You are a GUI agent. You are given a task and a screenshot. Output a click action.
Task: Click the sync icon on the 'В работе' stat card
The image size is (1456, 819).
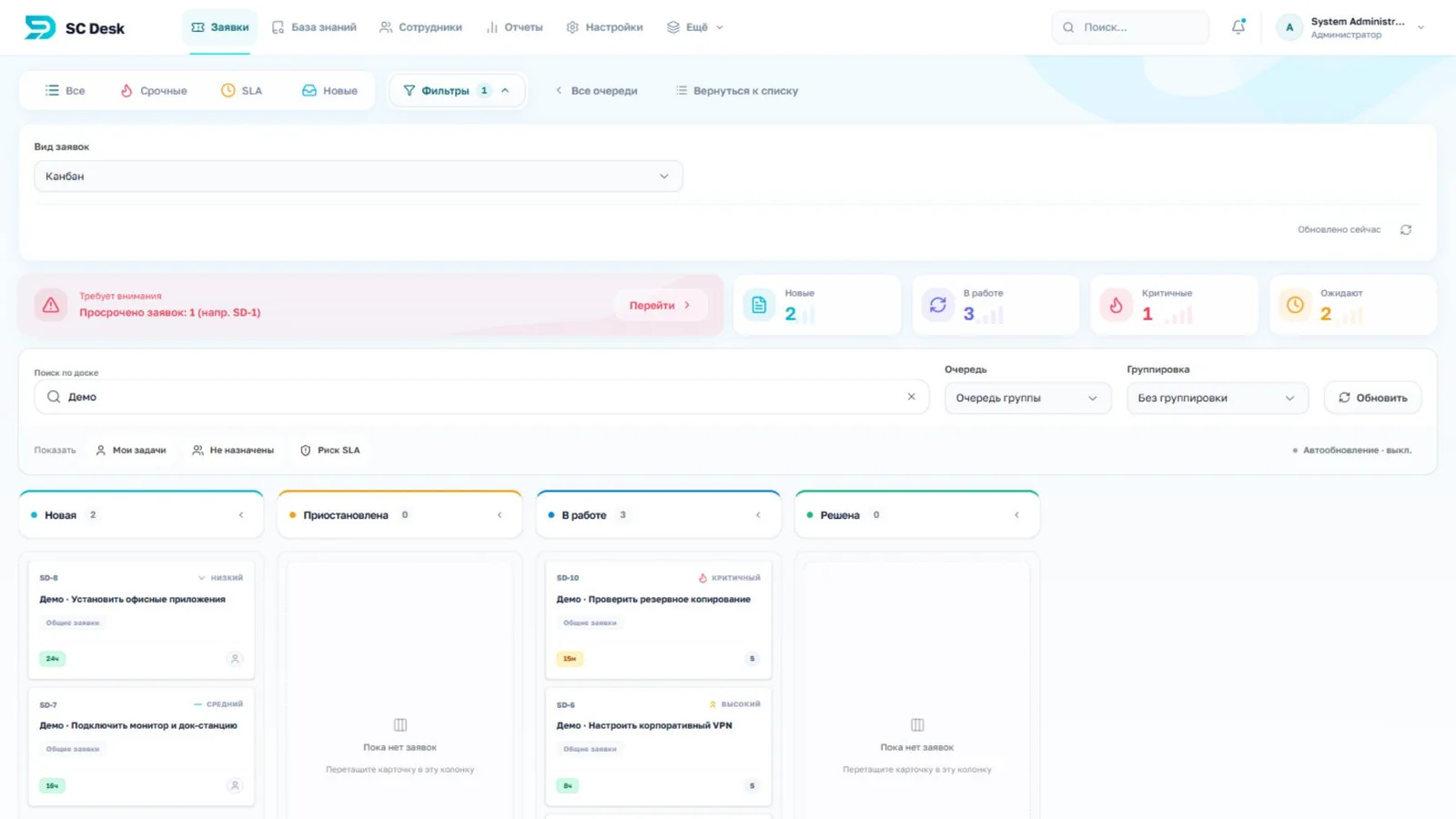point(937,305)
